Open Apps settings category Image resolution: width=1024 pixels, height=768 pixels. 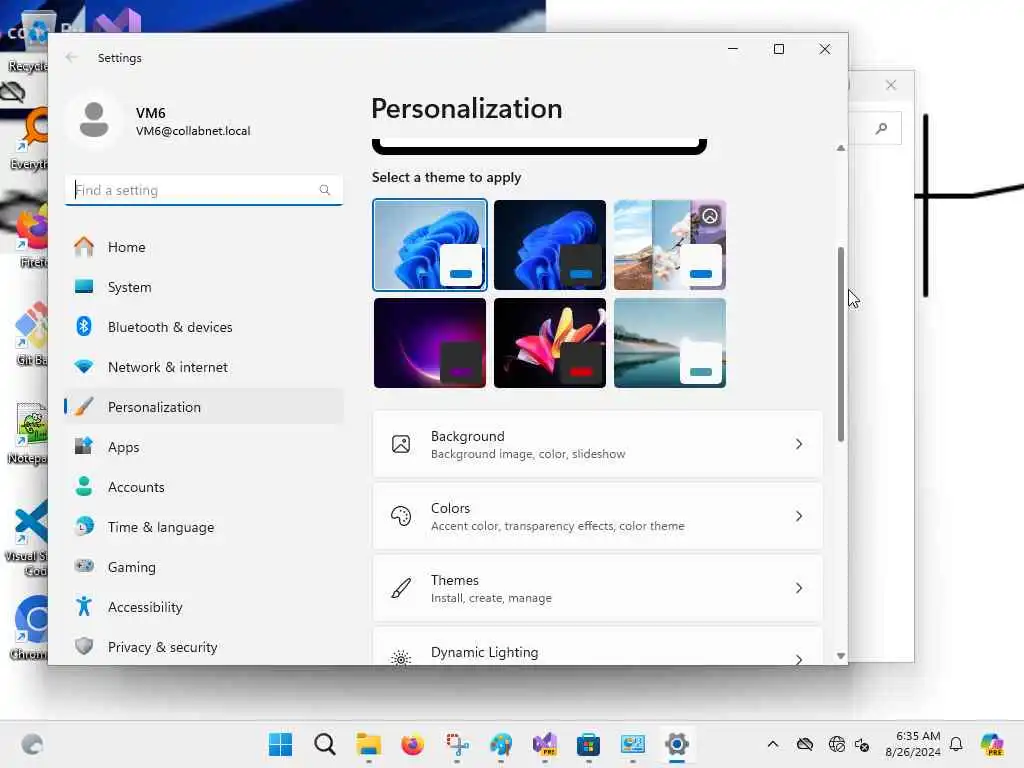(x=204, y=447)
